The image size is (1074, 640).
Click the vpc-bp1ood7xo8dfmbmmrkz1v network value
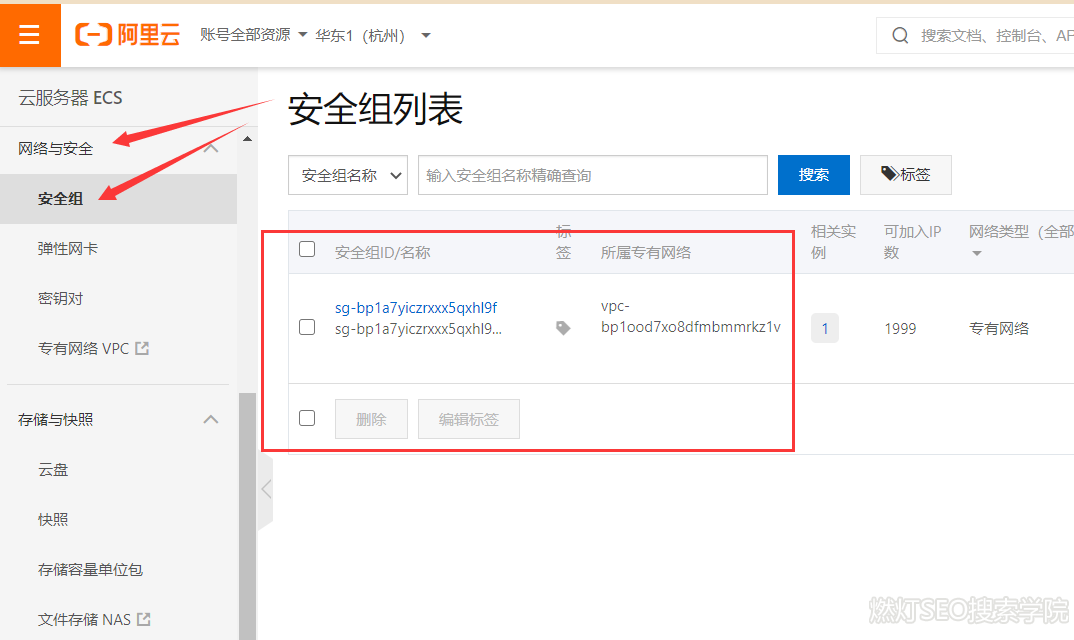point(690,317)
